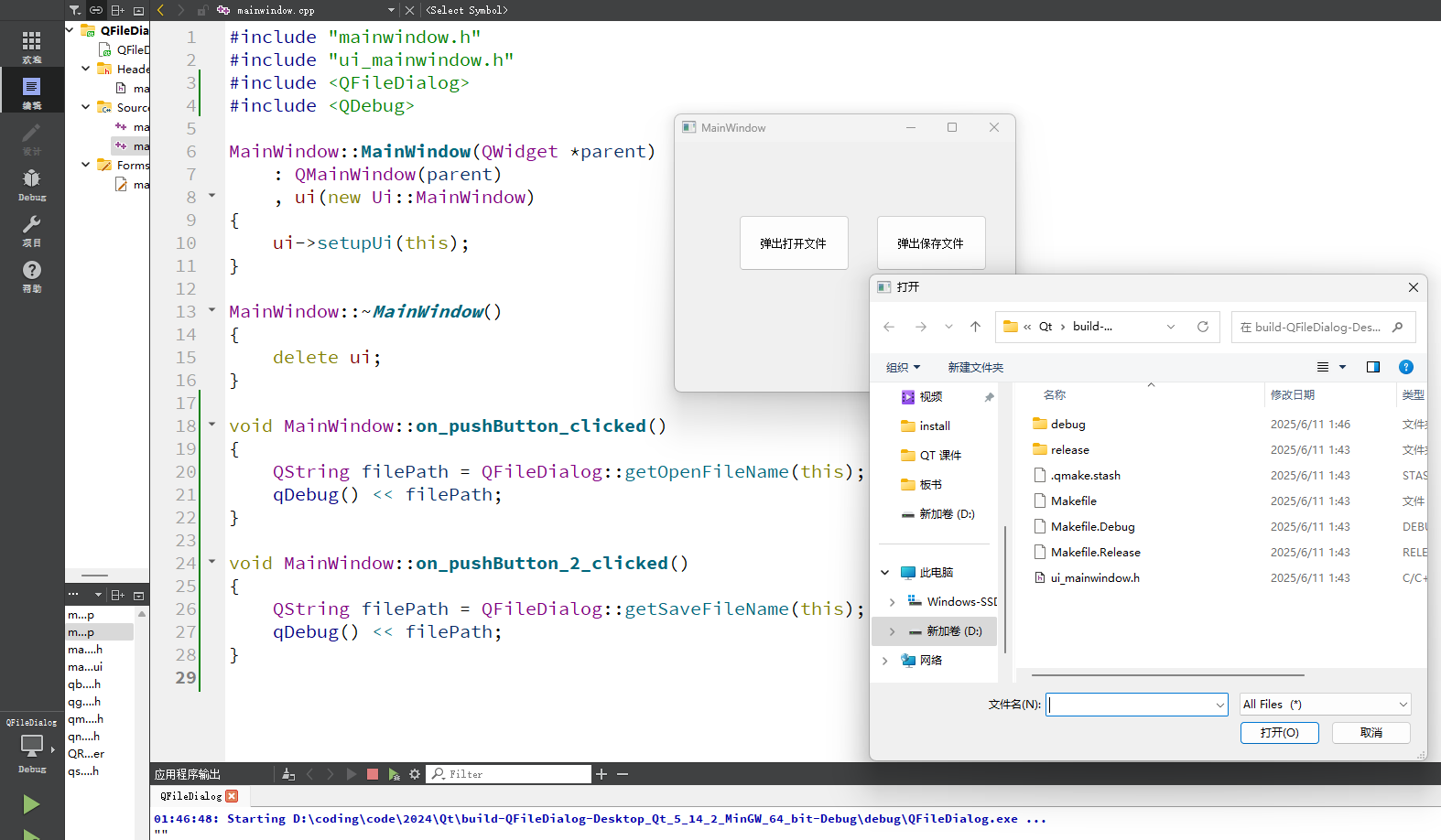Select install folder in navigation pane
1441x840 pixels.
[935, 425]
